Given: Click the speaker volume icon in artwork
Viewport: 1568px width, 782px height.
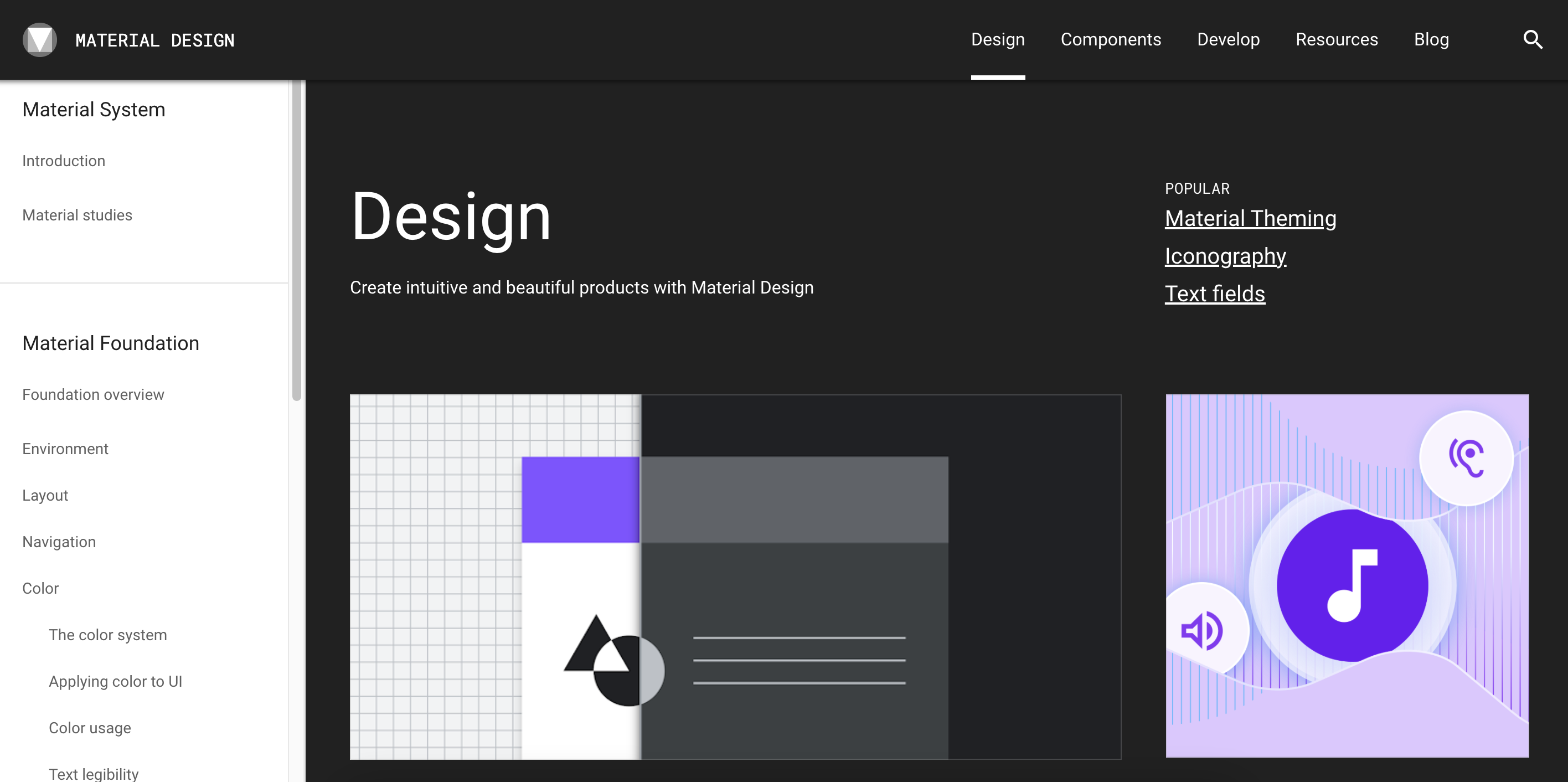Looking at the screenshot, I should click(x=1201, y=630).
